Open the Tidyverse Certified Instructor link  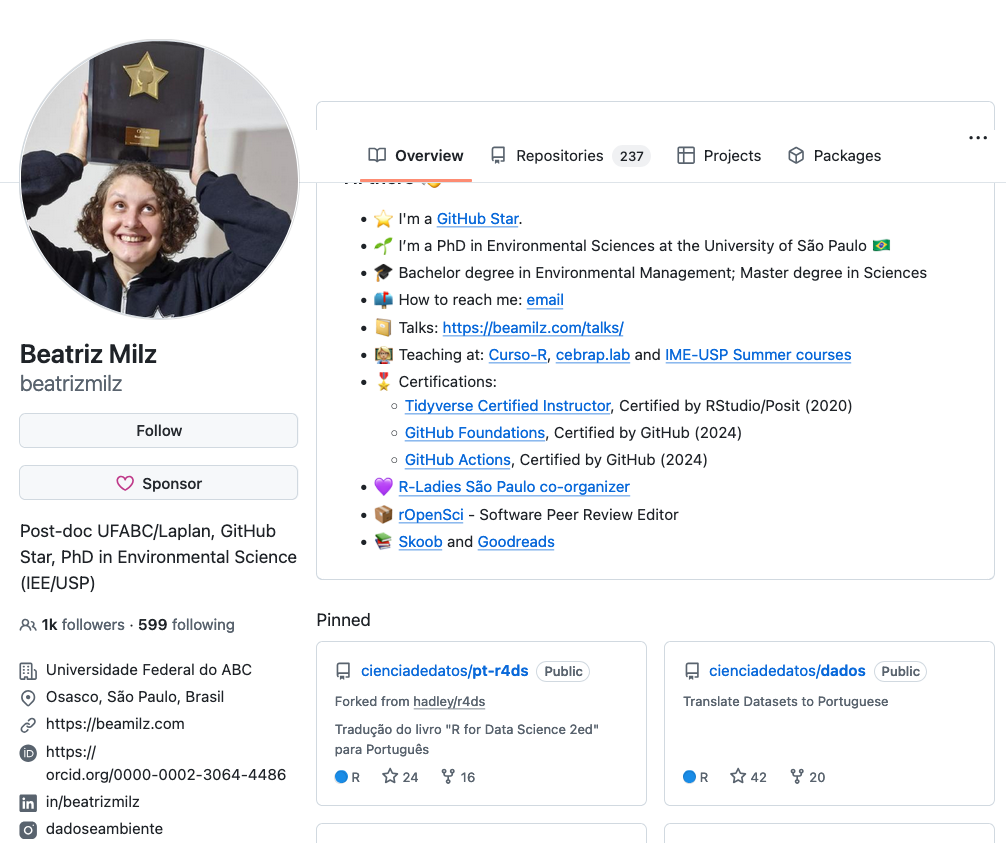pos(507,406)
